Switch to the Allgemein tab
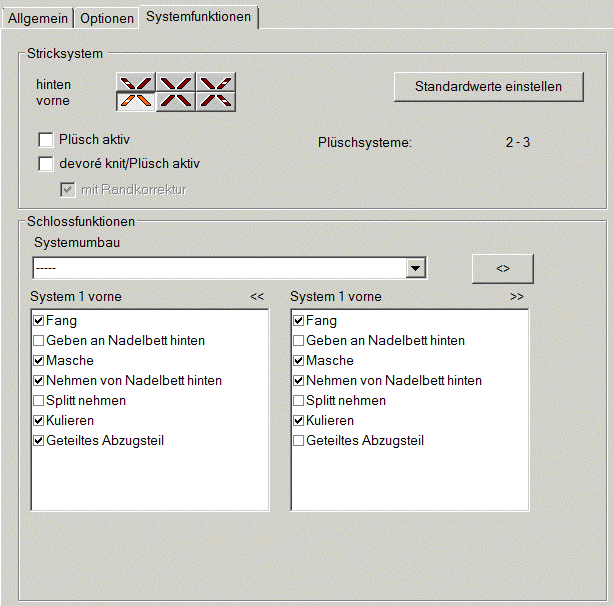 pyautogui.click(x=39, y=18)
